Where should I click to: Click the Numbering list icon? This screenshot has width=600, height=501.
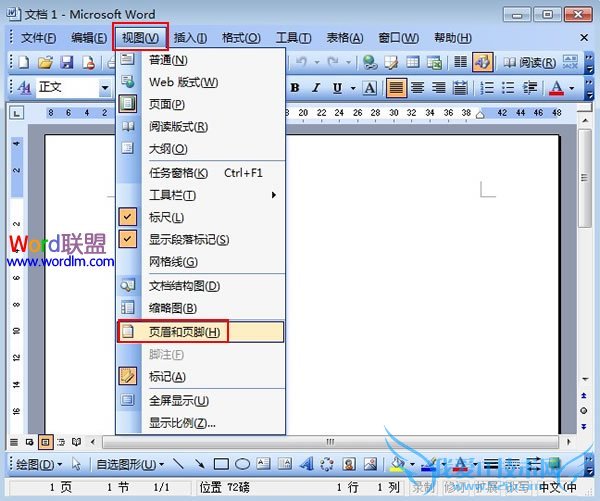(x=487, y=88)
